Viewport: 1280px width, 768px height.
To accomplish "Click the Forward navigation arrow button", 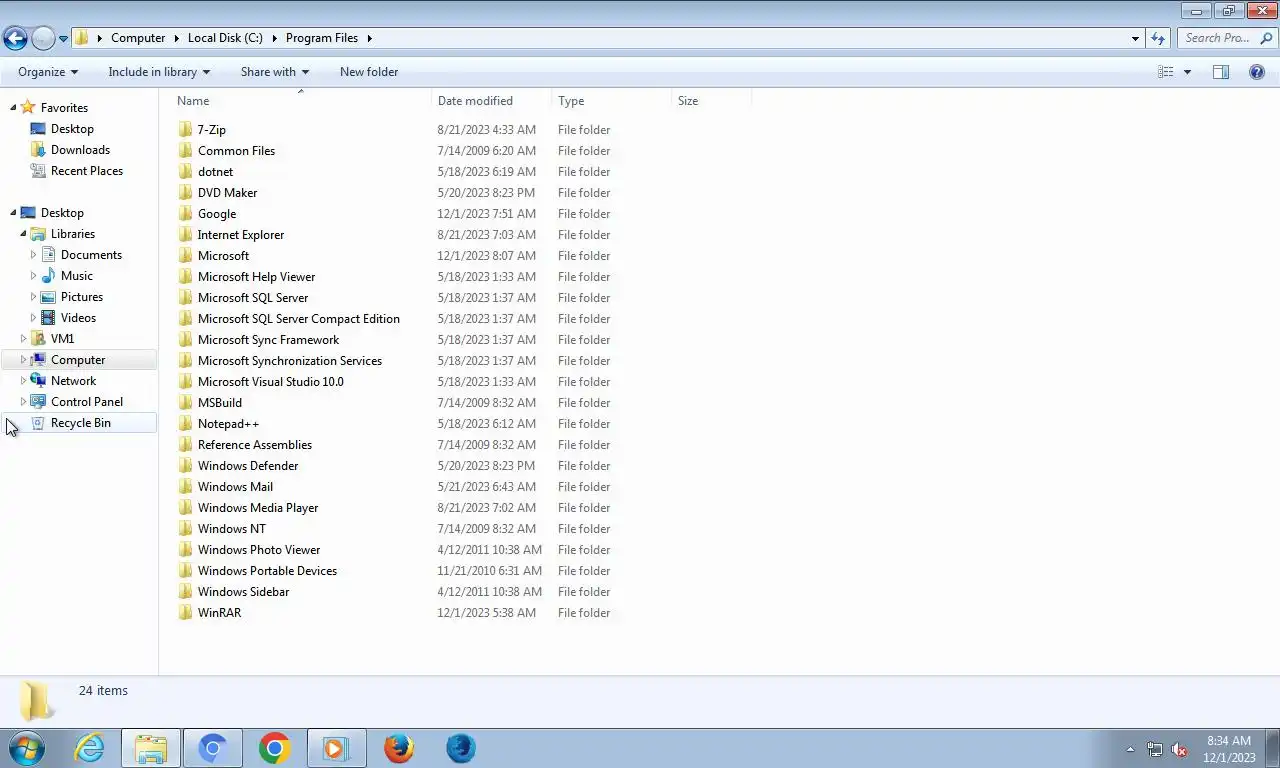I will click(43, 38).
